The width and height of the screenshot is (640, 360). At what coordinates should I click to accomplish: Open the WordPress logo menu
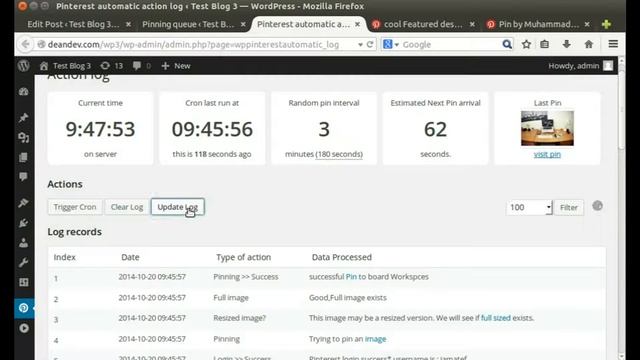[x=24, y=65]
